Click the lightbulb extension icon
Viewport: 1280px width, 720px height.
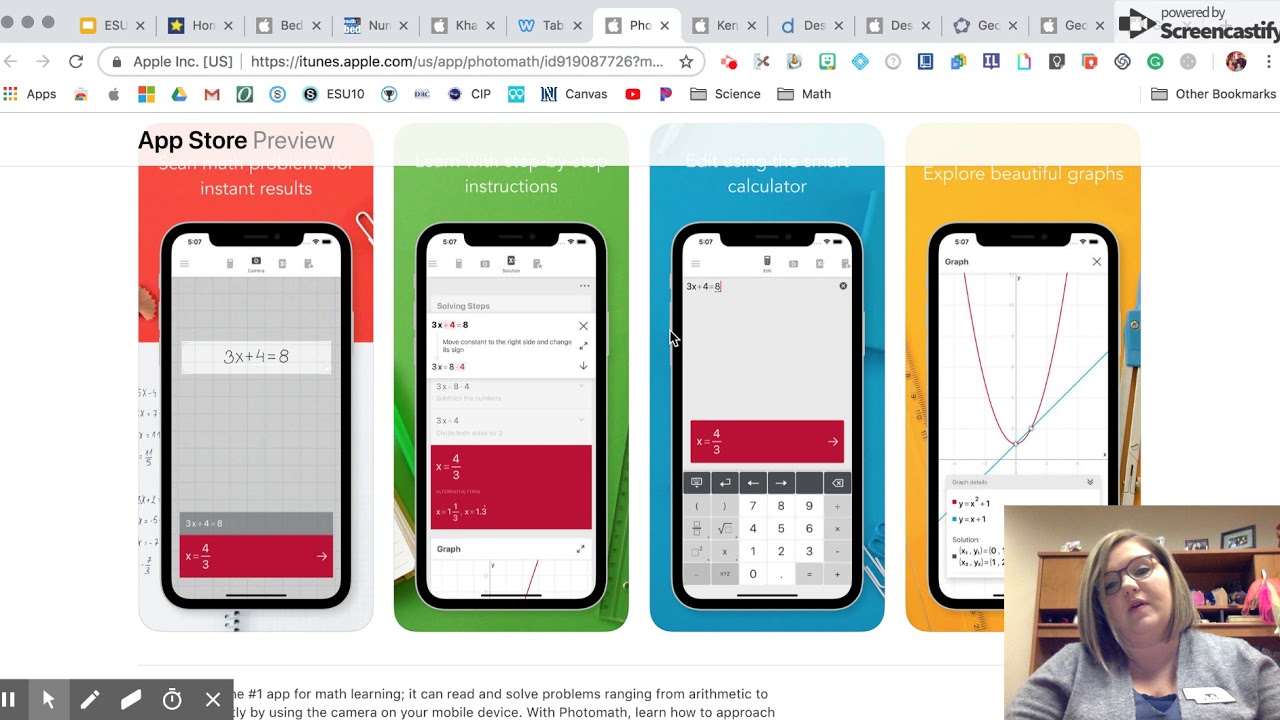(x=1057, y=62)
